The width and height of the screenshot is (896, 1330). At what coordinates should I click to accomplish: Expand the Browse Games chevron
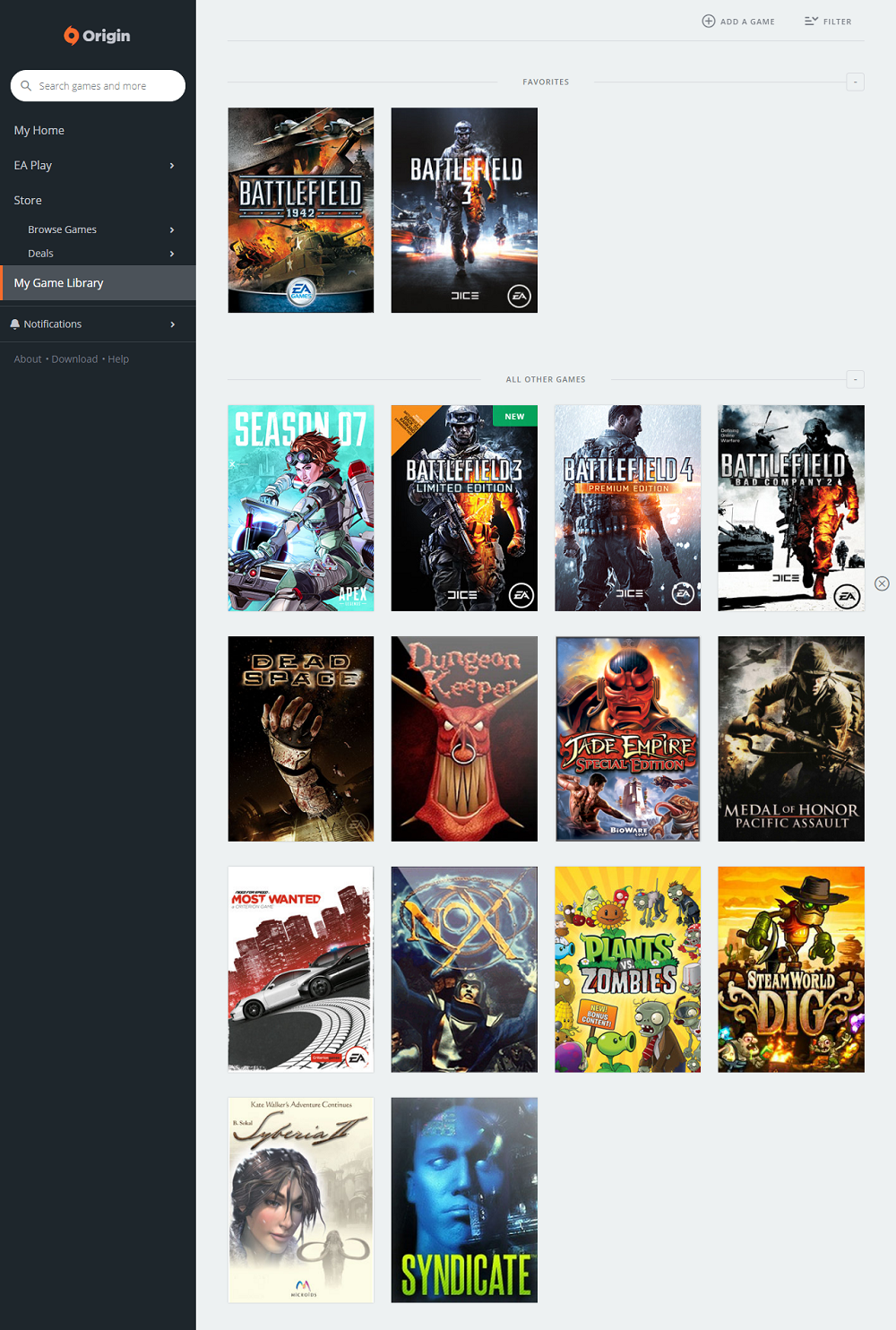[172, 229]
